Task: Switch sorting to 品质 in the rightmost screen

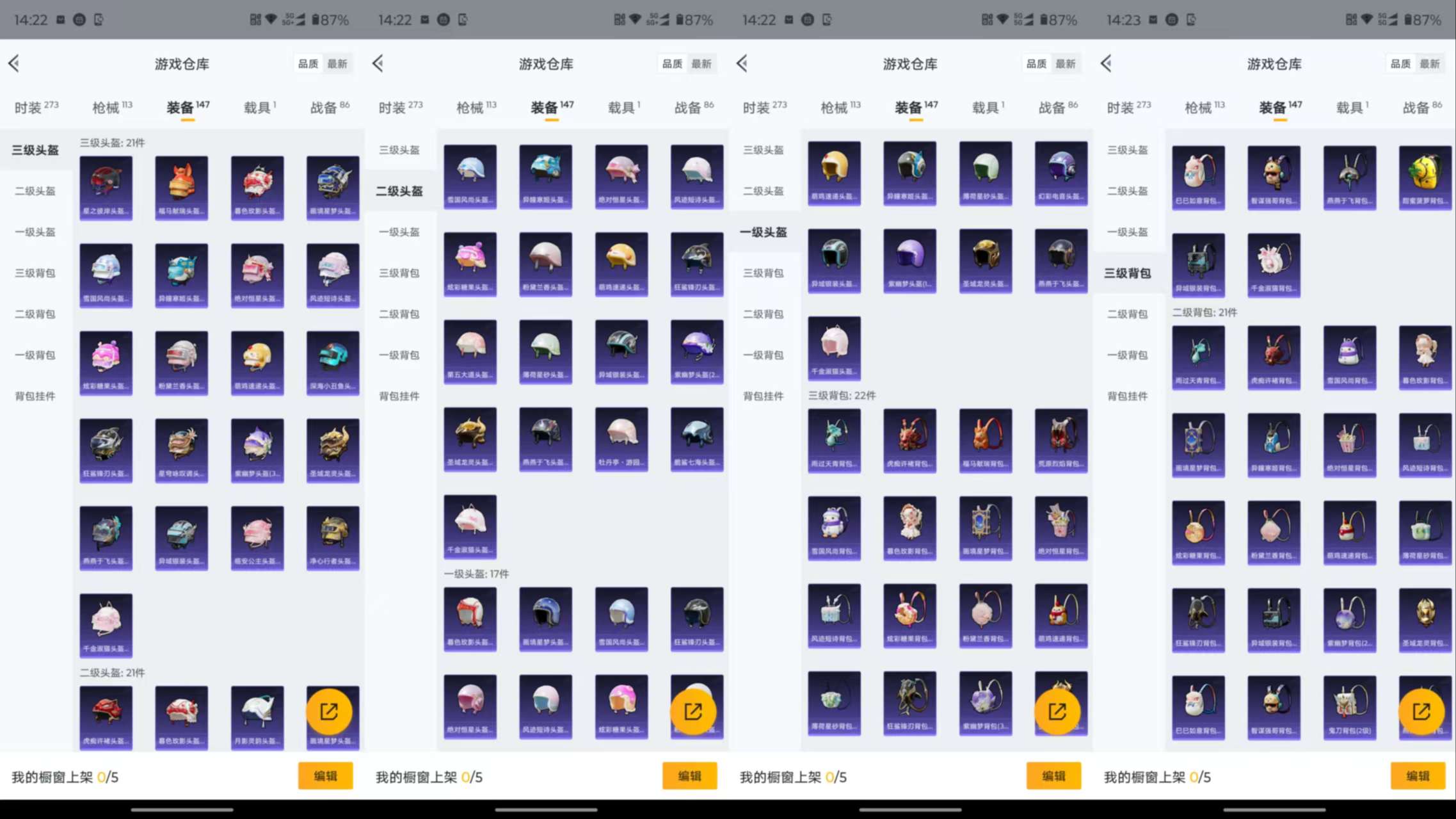Action: point(1400,64)
